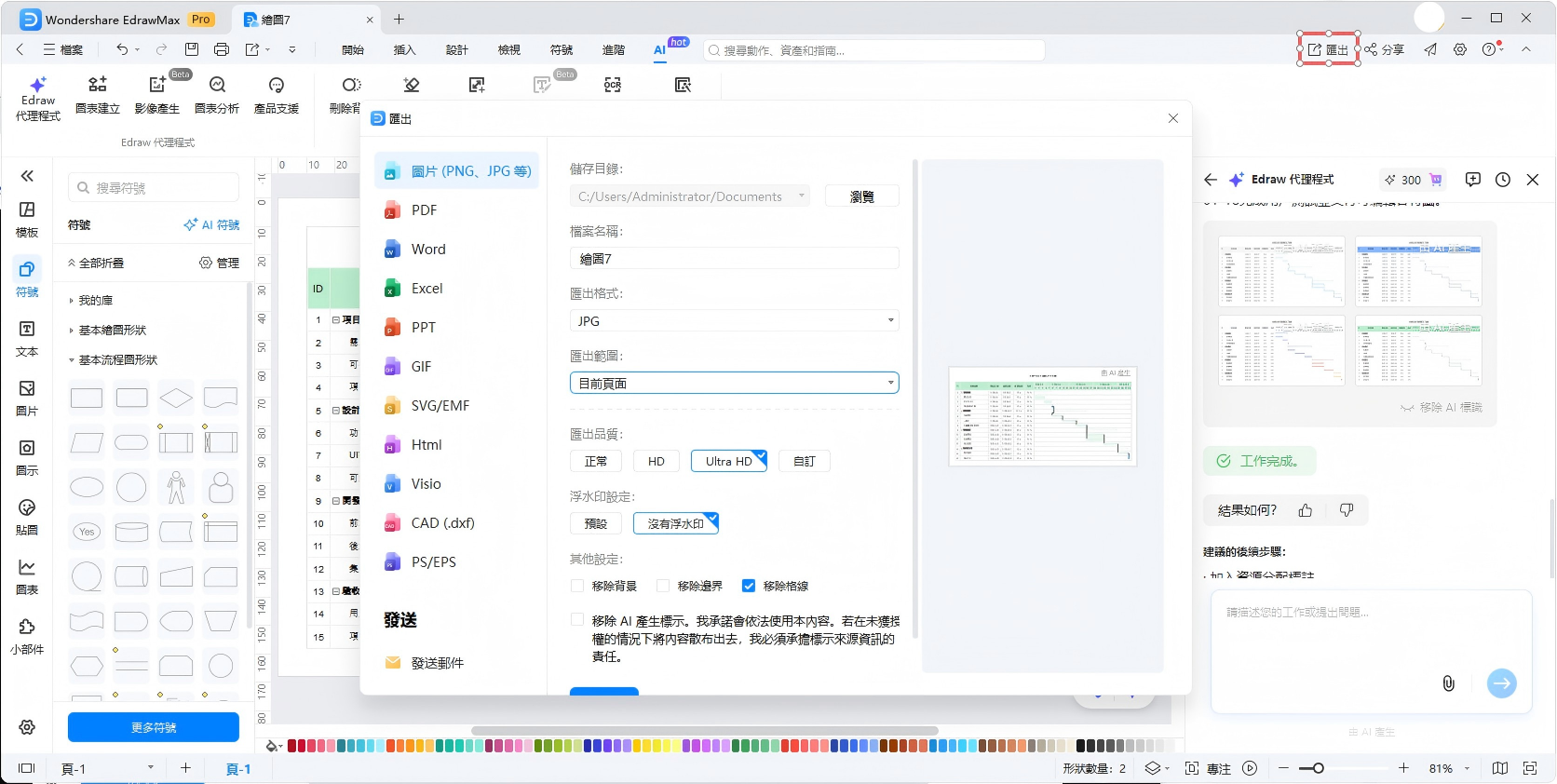Click 發送郵件 in export dialog
This screenshot has height=784, width=1557.
point(426,663)
